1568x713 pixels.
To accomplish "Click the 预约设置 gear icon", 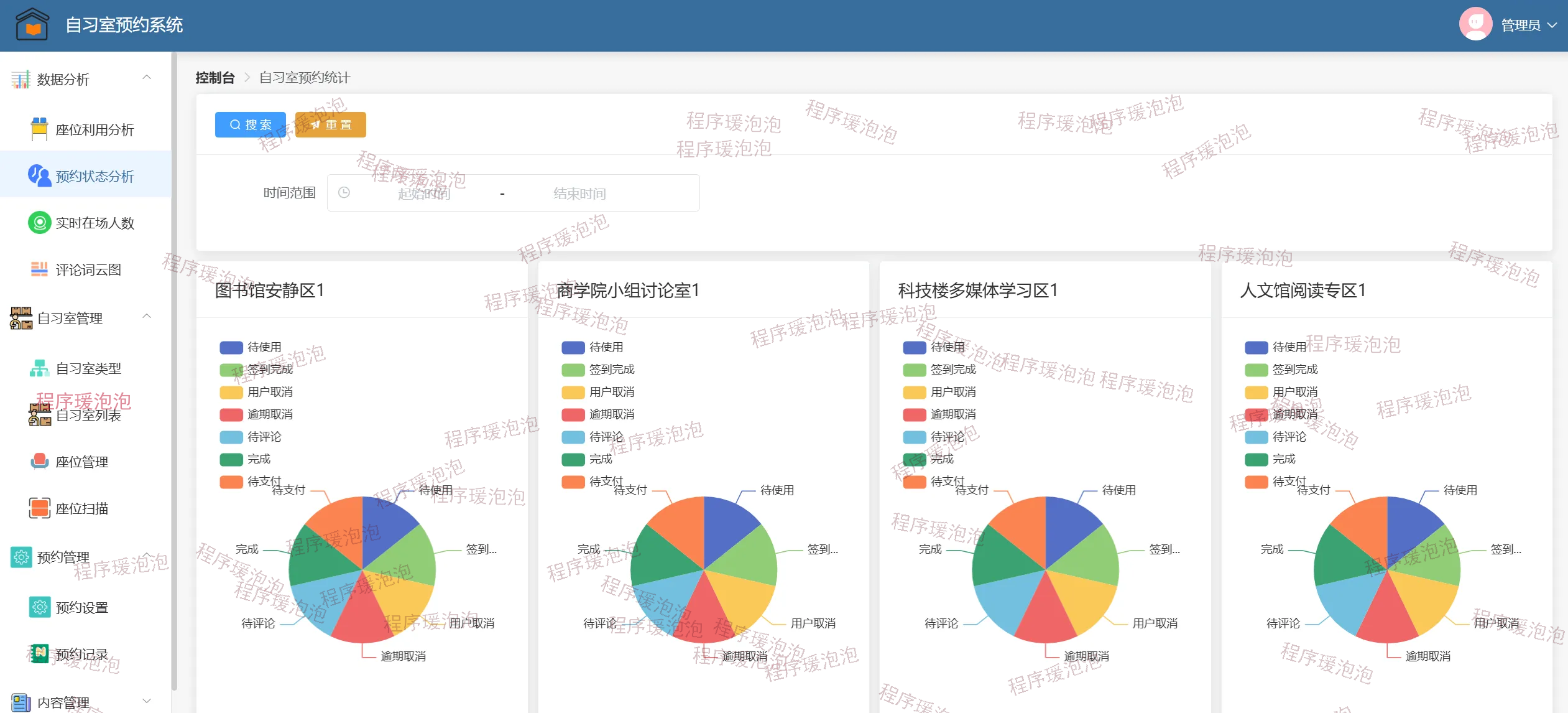I will pos(39,607).
